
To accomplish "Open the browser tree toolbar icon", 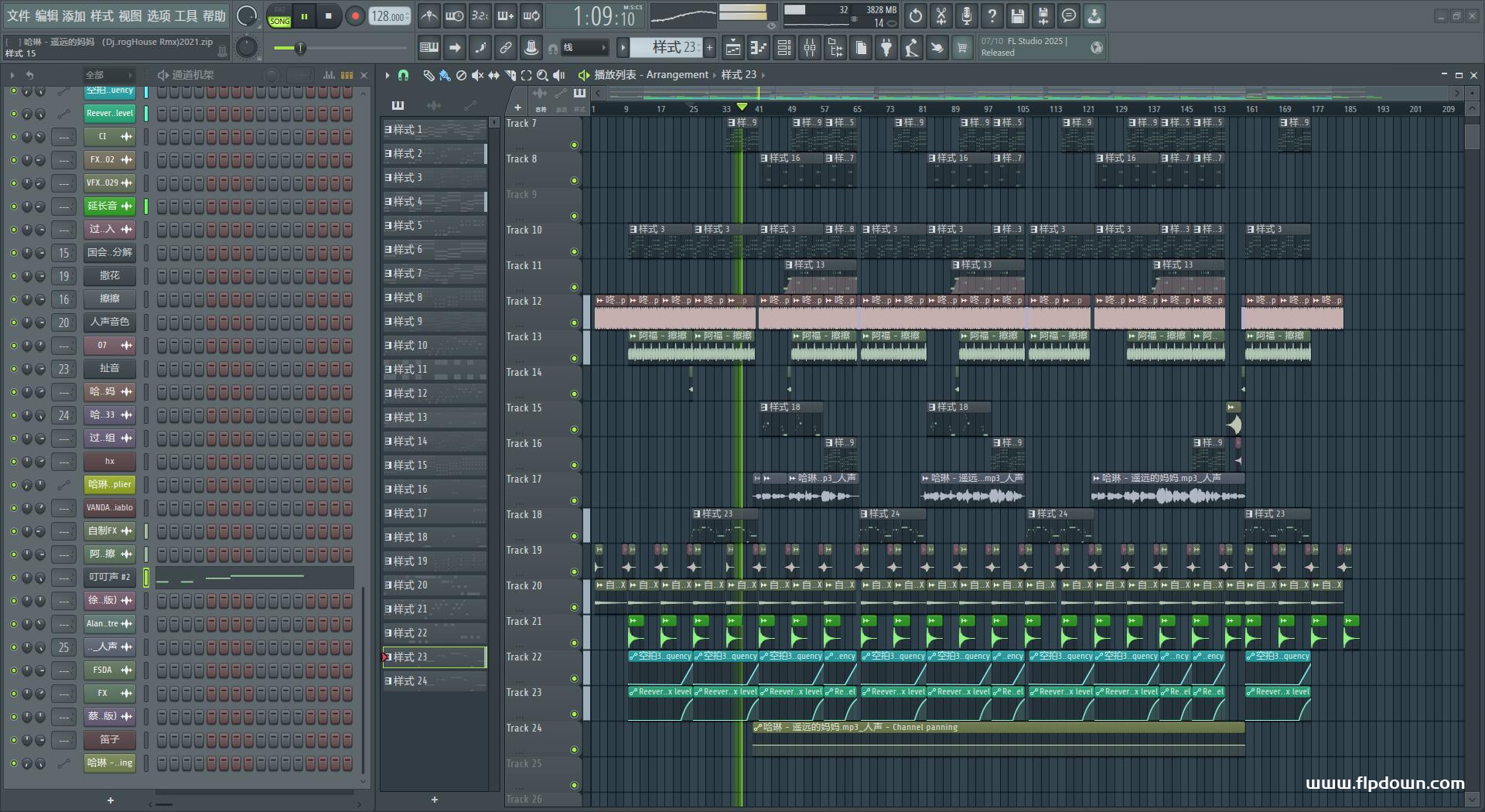I will pos(835,48).
